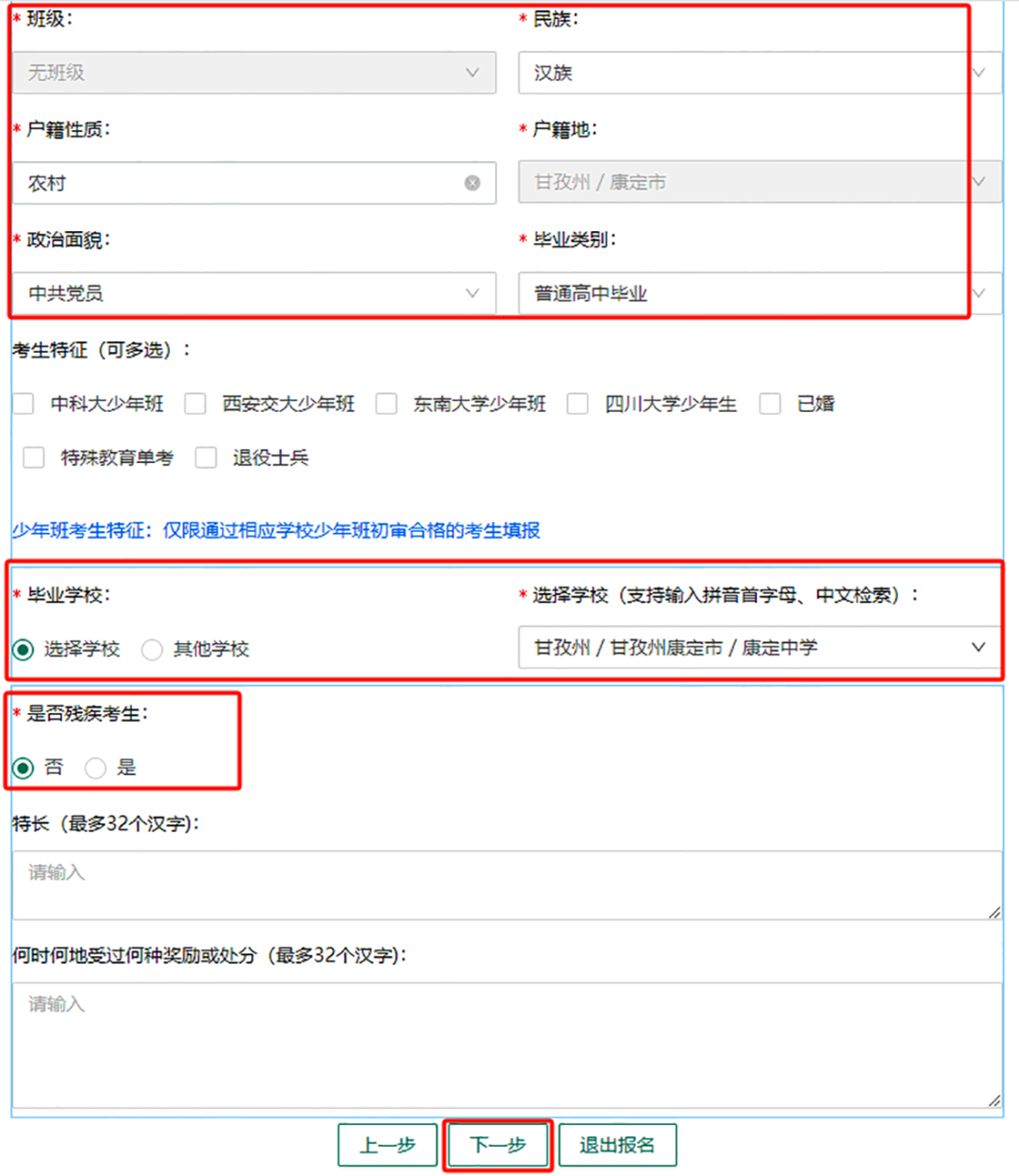Check the 四川大学少年生 checkbox
Viewport: 1019px width, 1176px height.
[x=578, y=404]
